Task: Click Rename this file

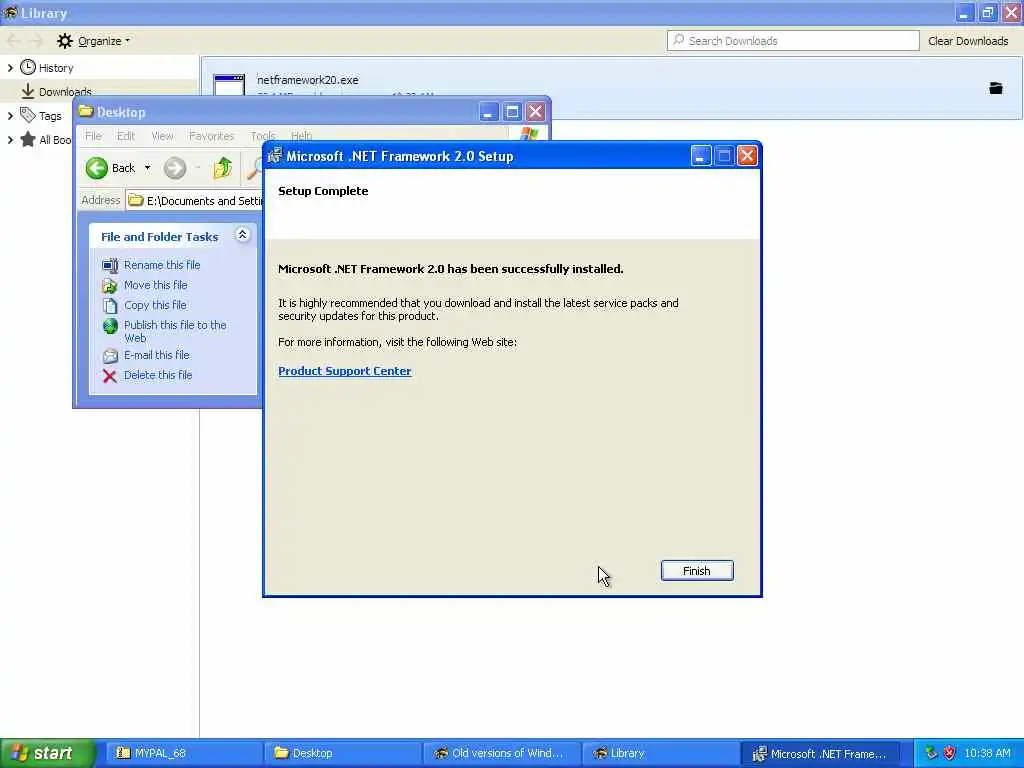Action: tap(162, 265)
